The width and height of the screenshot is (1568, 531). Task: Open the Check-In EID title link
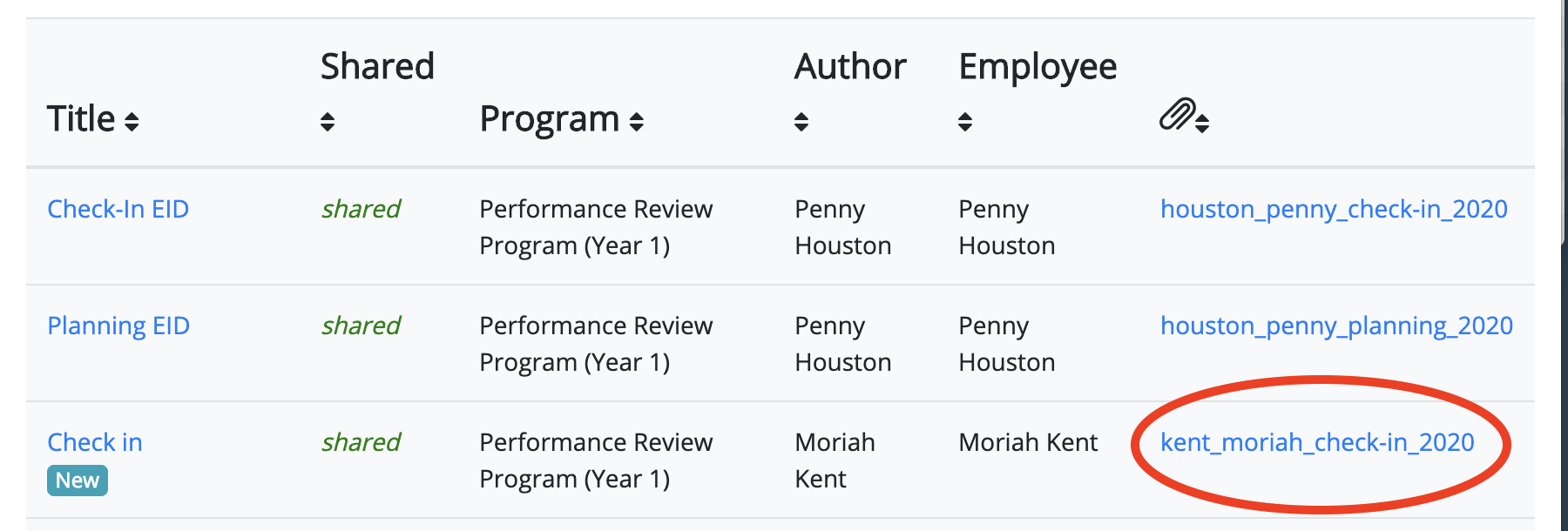(x=118, y=209)
